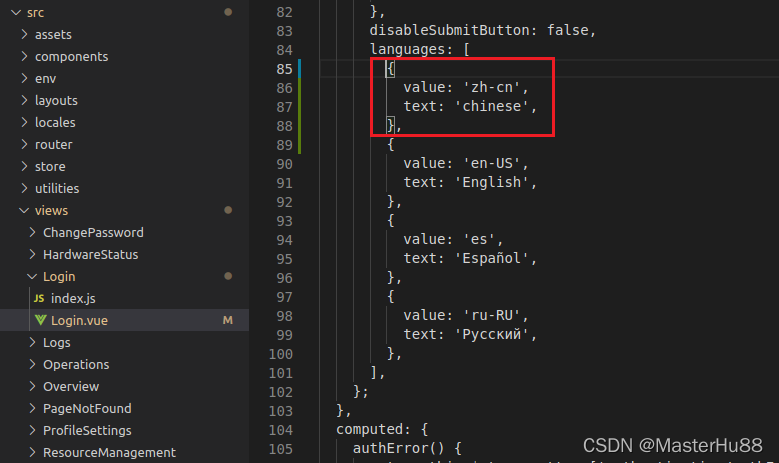The width and height of the screenshot is (779, 463).
Task: Click the languages array key
Action: coord(407,49)
